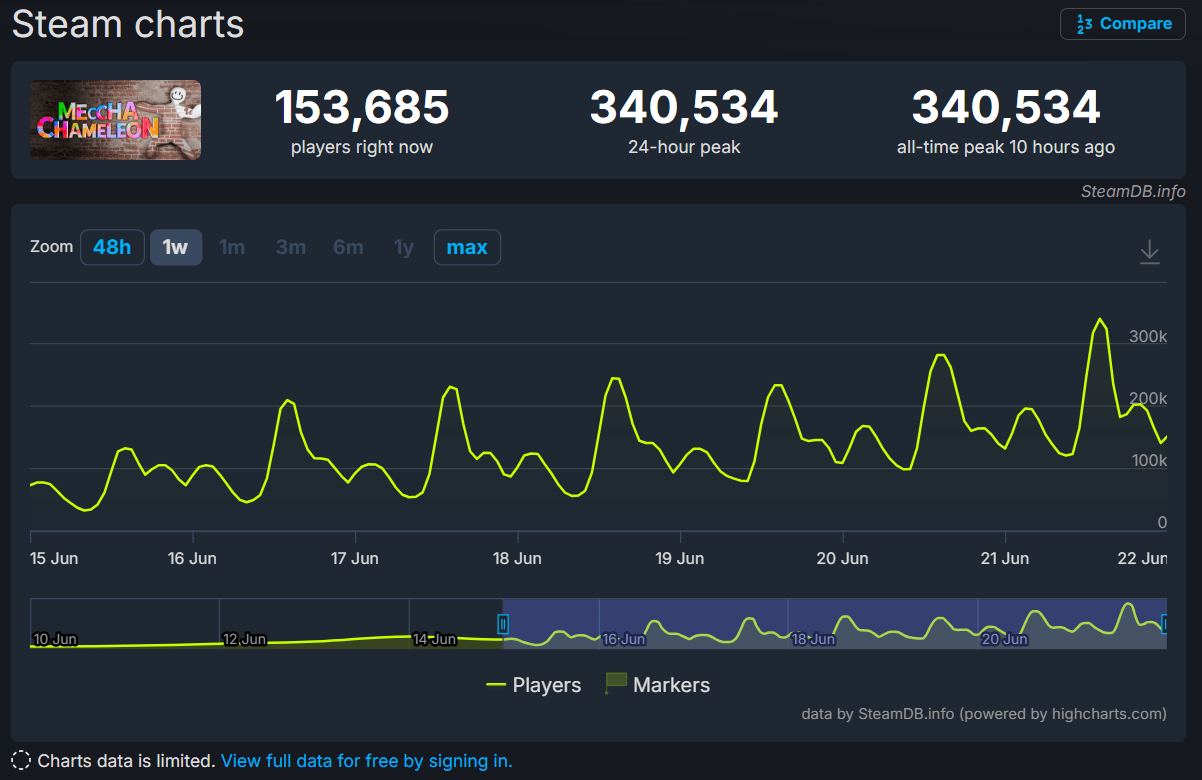The width and height of the screenshot is (1202, 780).
Task: Click the Steam charts heading
Action: tap(128, 24)
